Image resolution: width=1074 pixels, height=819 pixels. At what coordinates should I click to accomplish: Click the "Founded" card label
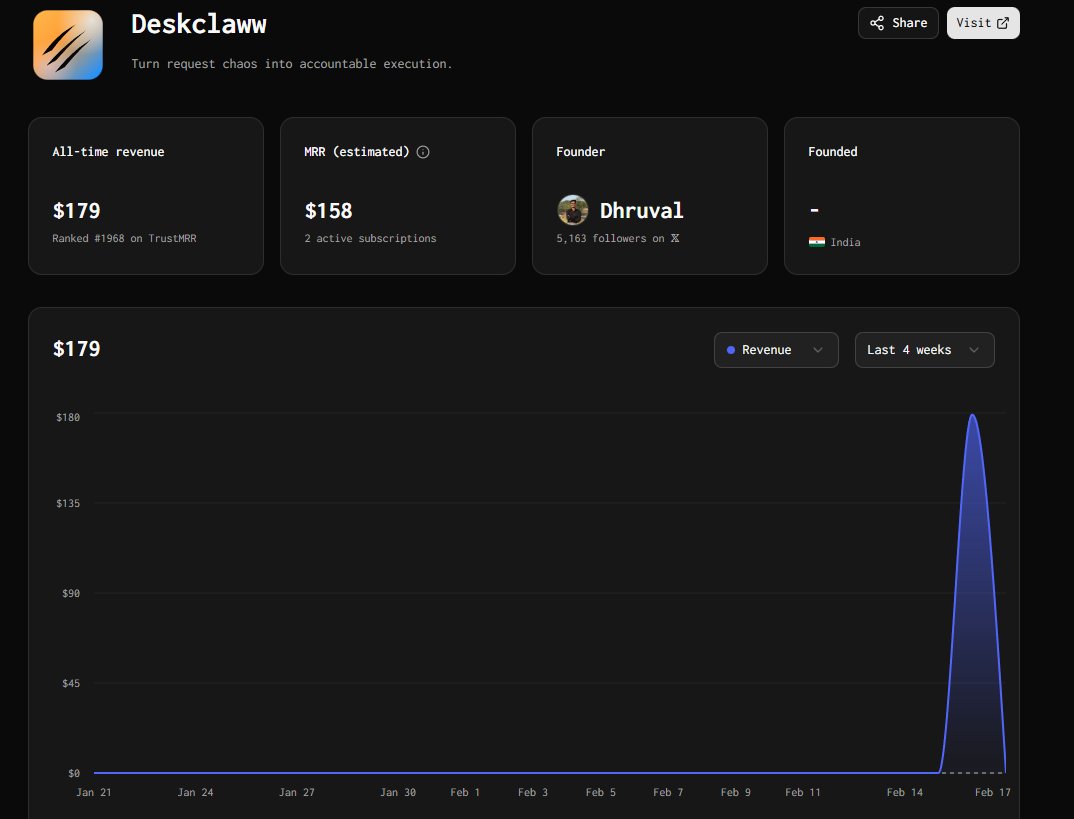coord(832,152)
